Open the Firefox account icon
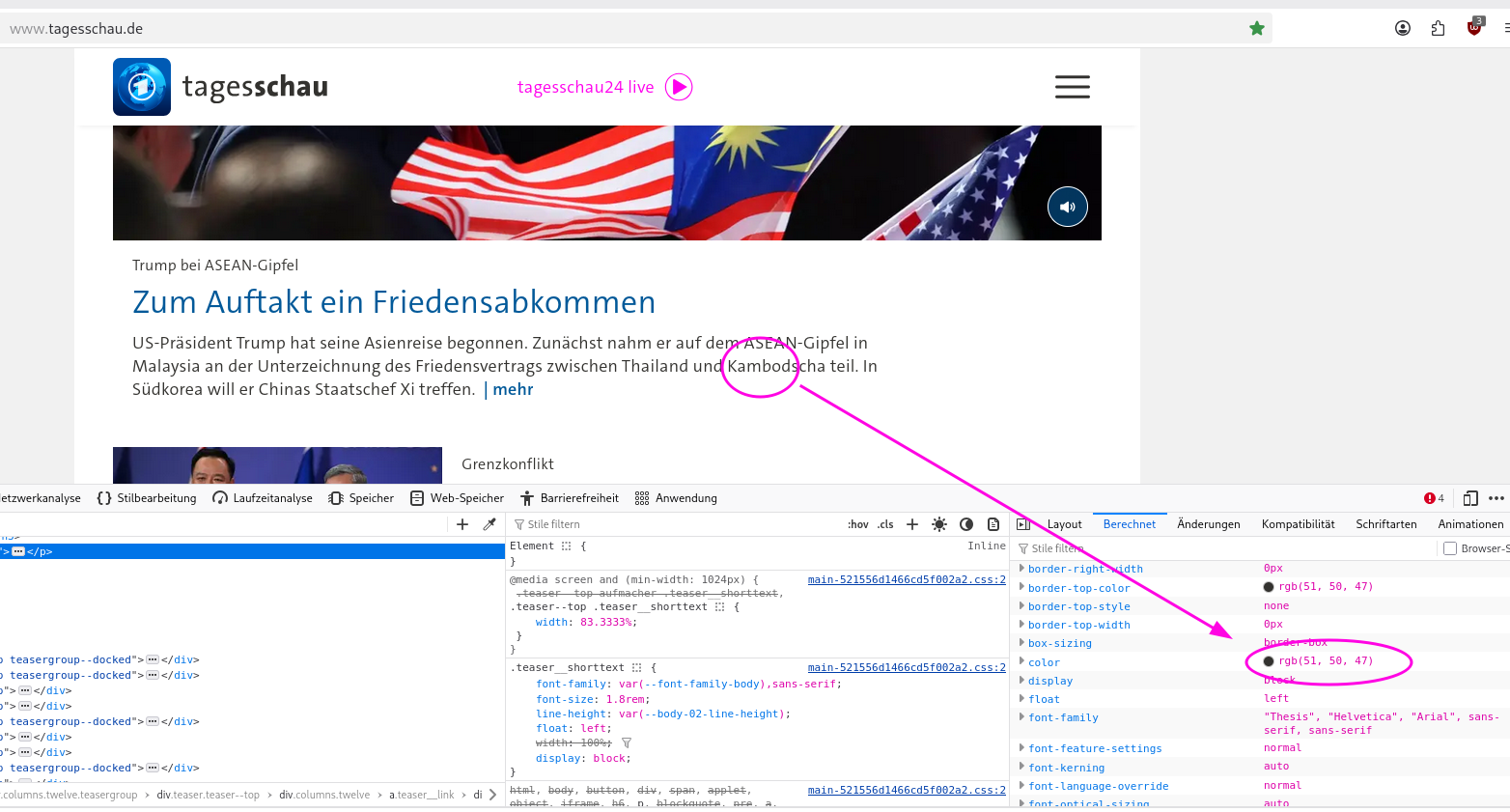Viewport: 1510px width, 812px height. point(1403,28)
